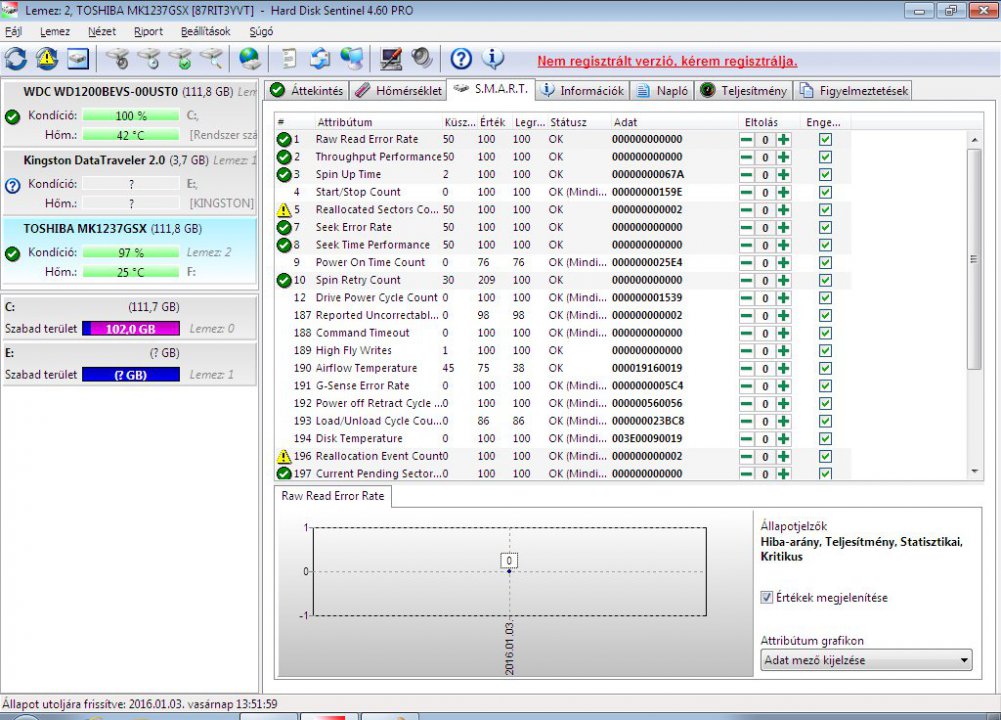Click the C: drive free space bar
Image resolution: width=1001 pixels, height=720 pixels.
(x=131, y=328)
